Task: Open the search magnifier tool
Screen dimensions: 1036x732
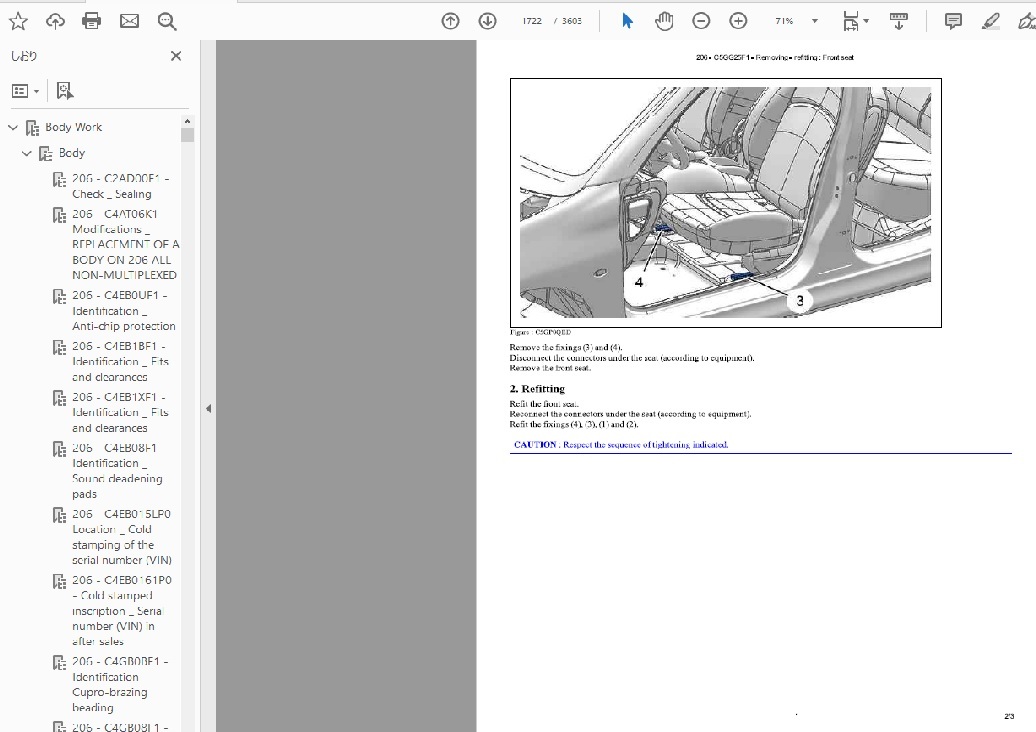Action: pos(167,20)
